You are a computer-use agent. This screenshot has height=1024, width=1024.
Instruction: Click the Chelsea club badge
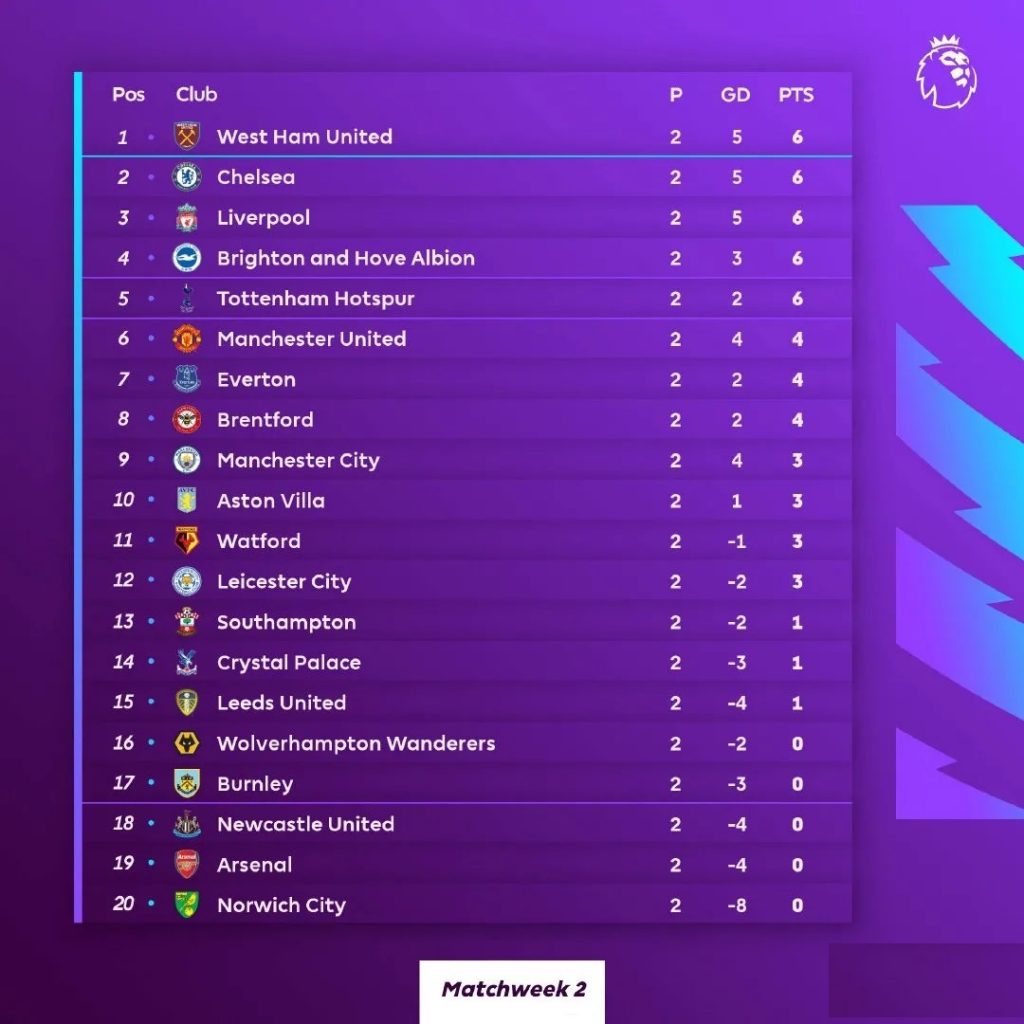[187, 177]
